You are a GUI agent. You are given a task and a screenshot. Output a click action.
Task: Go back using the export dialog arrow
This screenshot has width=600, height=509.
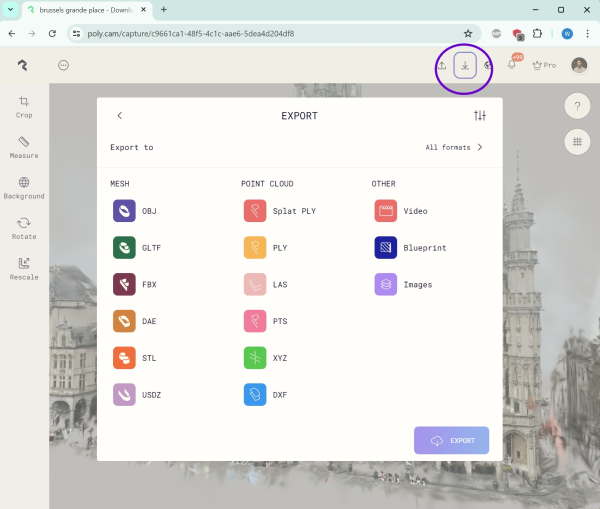coord(120,116)
